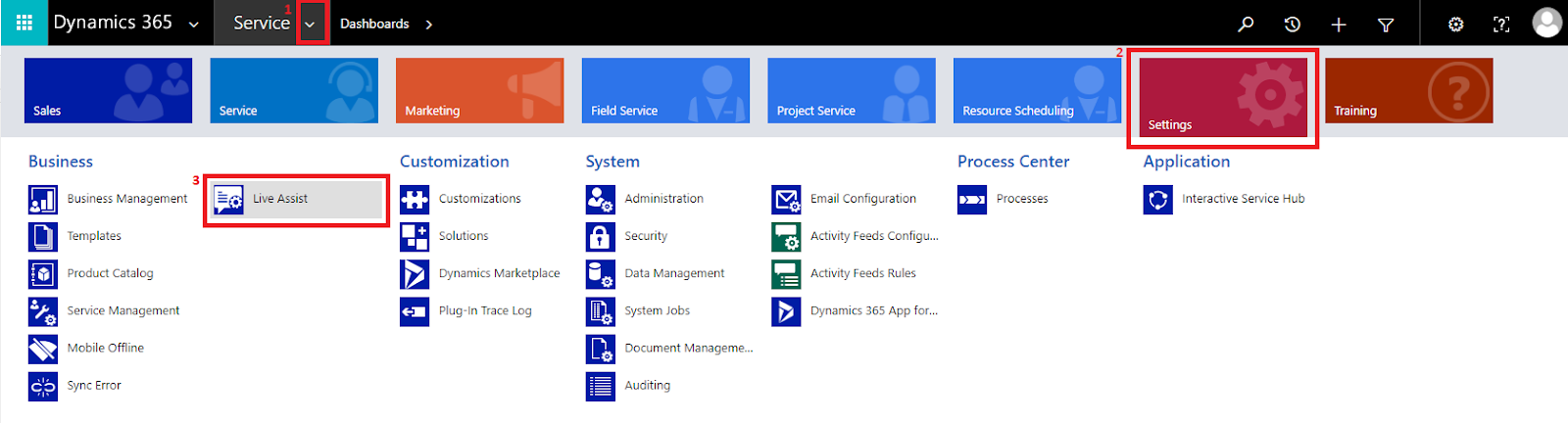Viewport: 1568px width, 423px height.
Task: Expand the chevron next to Dashboards
Action: pyautogui.click(x=429, y=23)
